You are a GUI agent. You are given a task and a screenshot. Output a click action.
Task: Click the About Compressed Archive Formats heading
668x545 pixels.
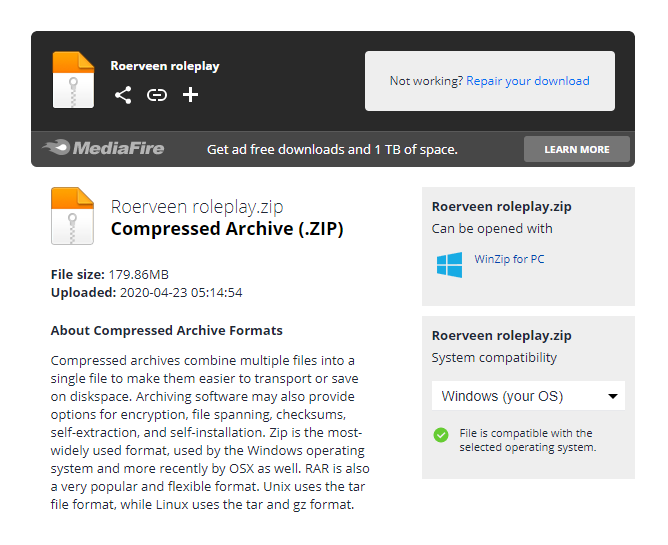coord(167,330)
